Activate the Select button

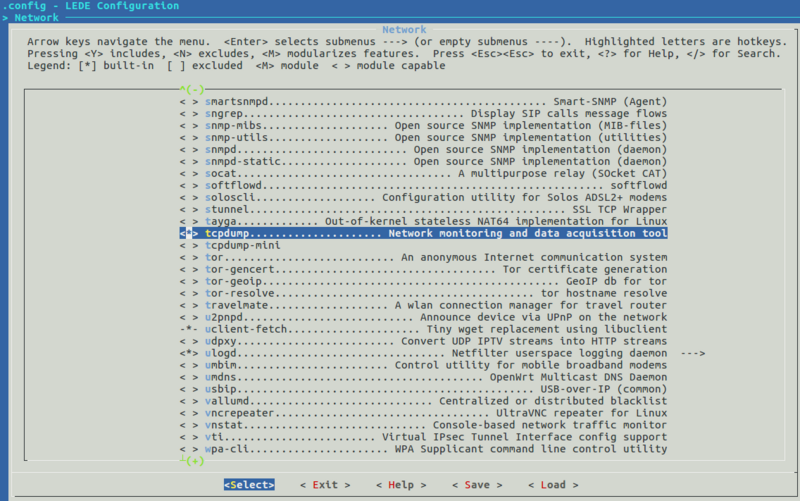[x=249, y=485]
